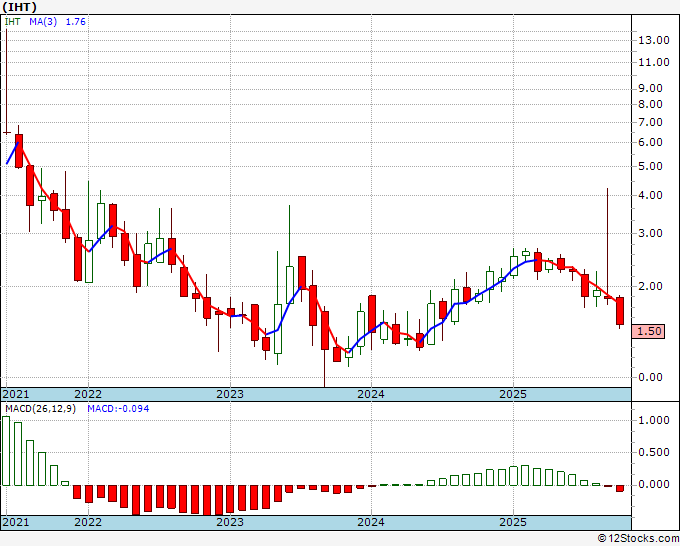This screenshot has height=546, width=680.
Task: Click the last red candlestick near 1.50
Action: click(620, 311)
